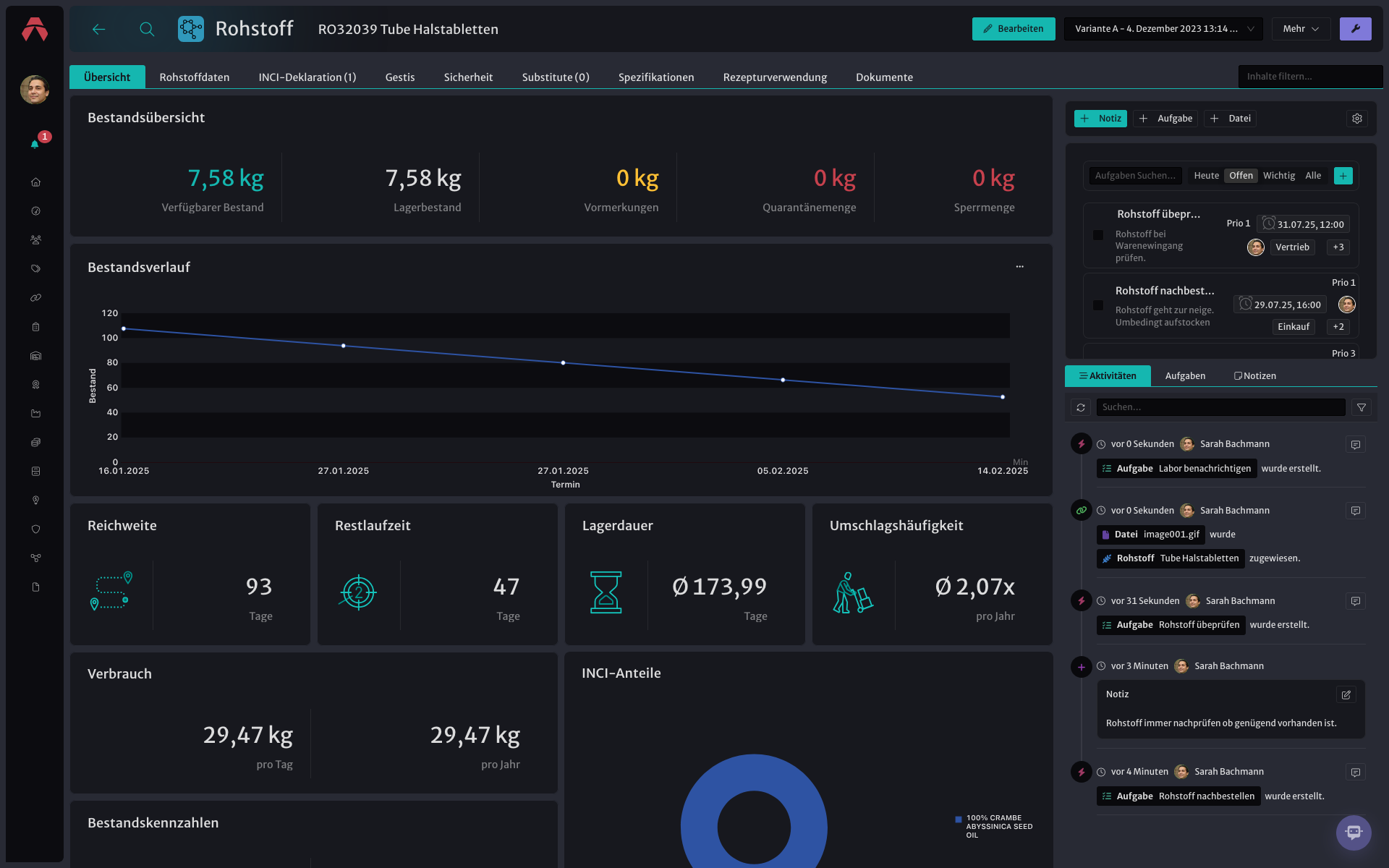This screenshot has width=1389, height=868.
Task: Open the Notizen tab
Action: (1255, 376)
